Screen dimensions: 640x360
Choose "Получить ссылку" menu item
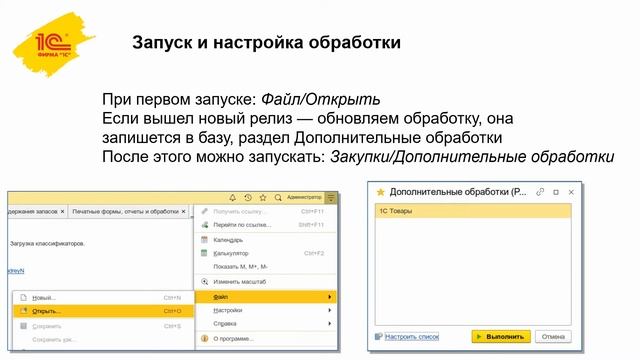[x=265, y=211]
